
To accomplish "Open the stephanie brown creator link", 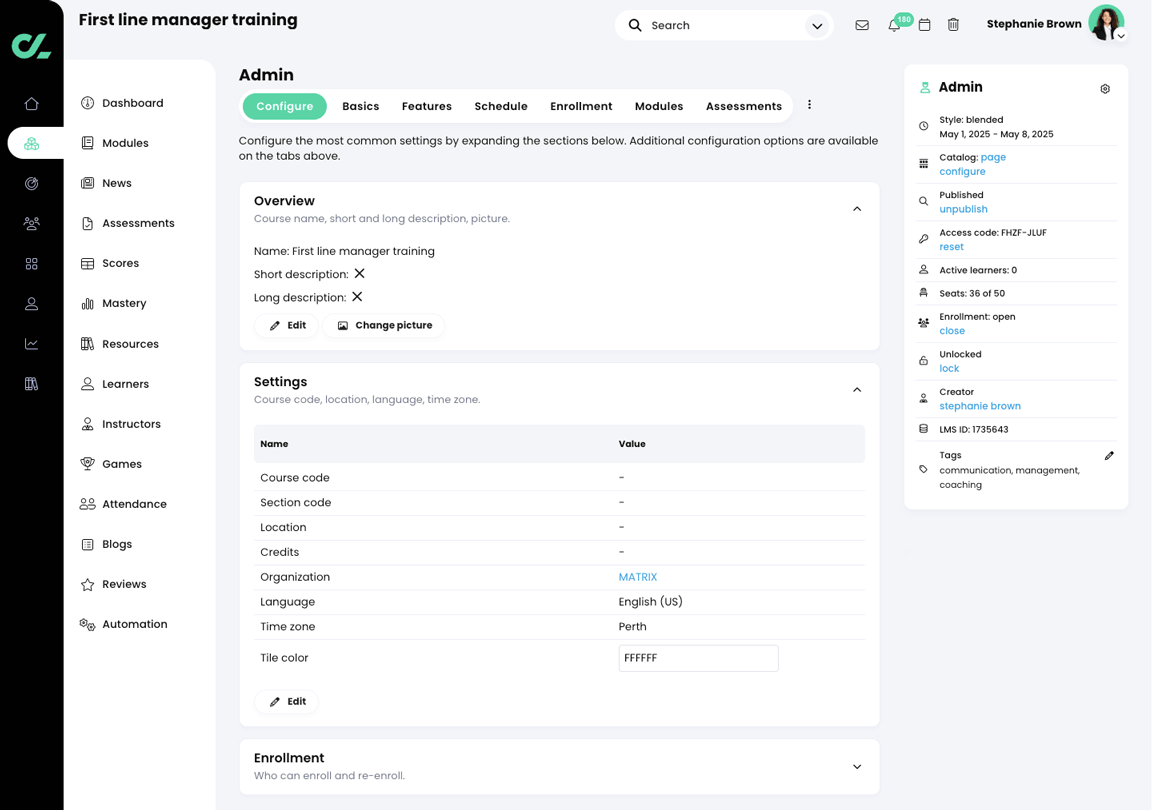I will (x=980, y=406).
